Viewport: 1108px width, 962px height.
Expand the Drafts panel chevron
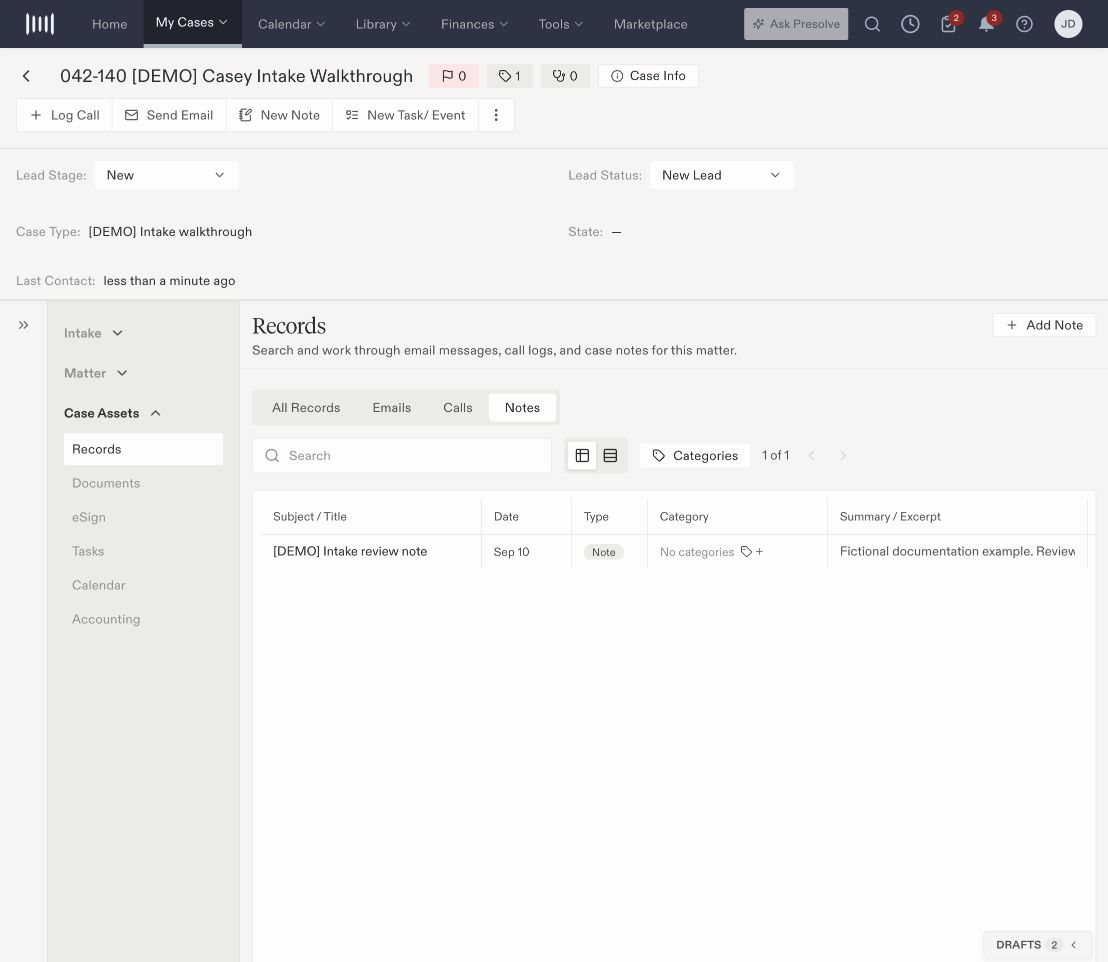(x=1073, y=945)
